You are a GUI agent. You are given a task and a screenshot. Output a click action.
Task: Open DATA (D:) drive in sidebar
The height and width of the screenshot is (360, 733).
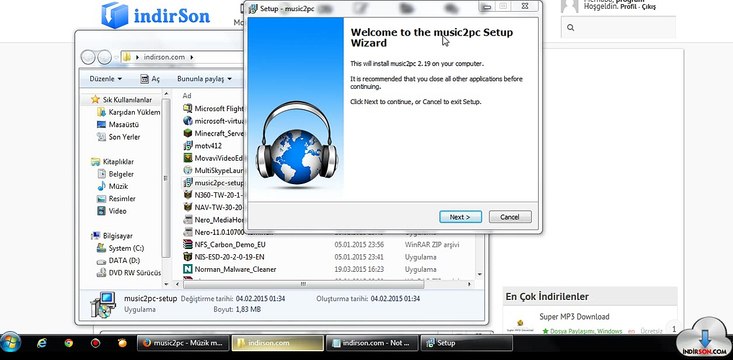tap(118, 260)
